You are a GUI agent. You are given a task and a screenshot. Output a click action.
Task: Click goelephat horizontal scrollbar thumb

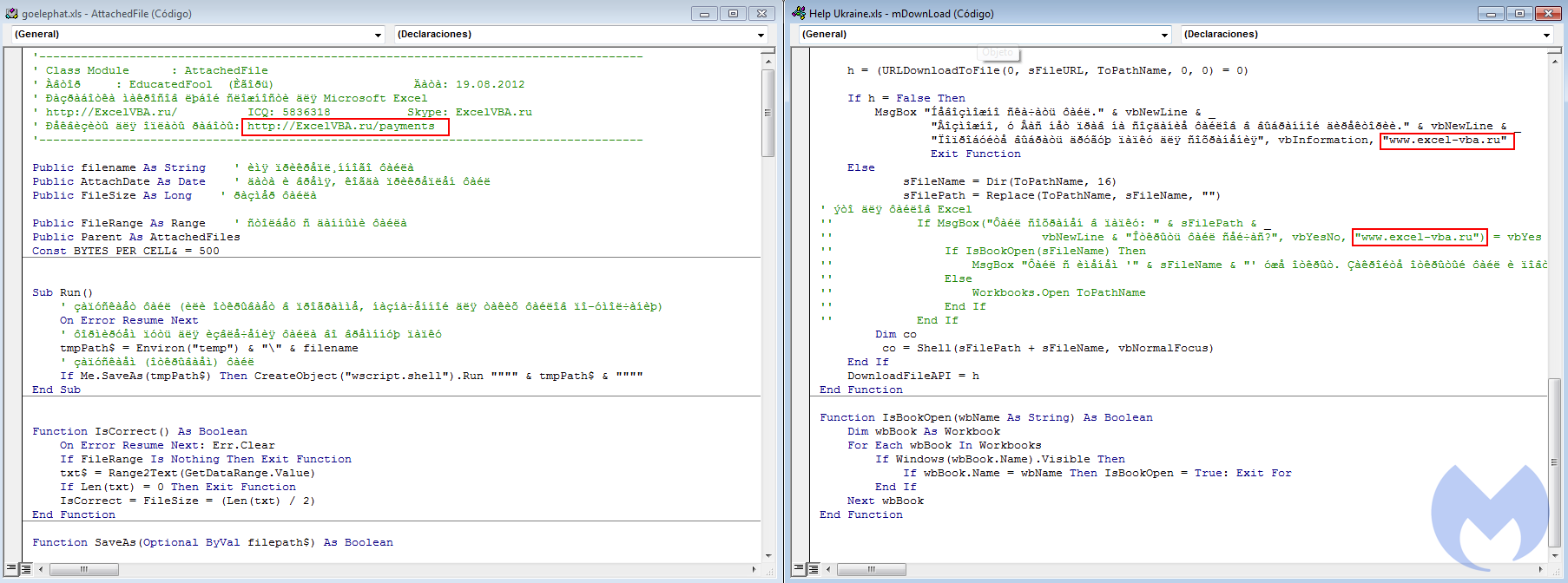coord(84,569)
